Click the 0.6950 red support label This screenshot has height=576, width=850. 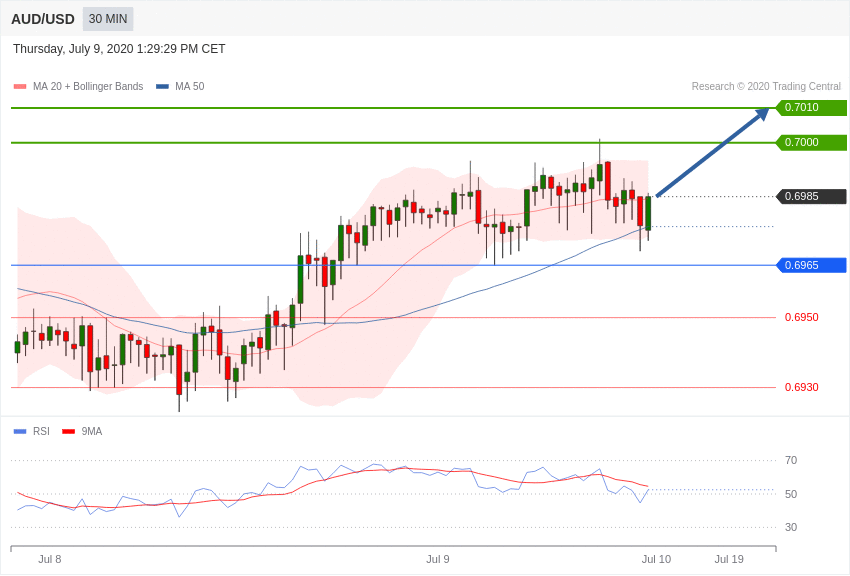[x=802, y=317]
